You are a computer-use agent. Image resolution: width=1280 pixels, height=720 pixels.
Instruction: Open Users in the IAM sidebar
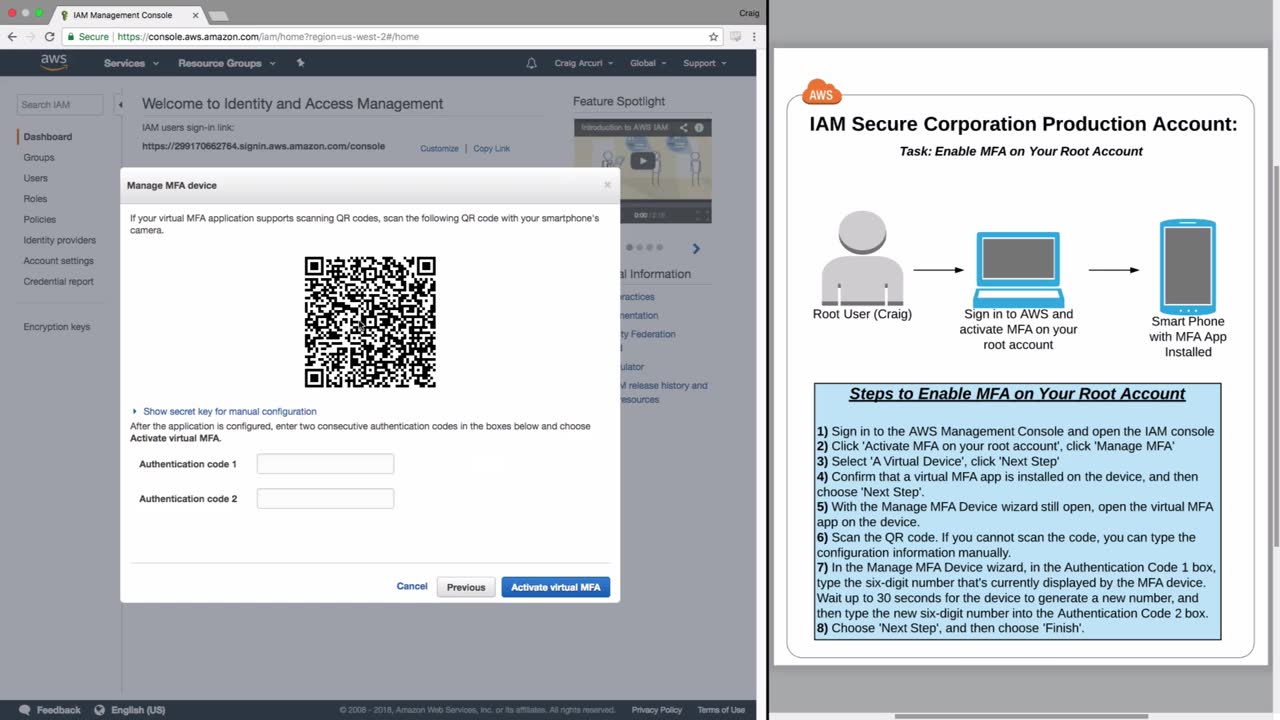36,178
